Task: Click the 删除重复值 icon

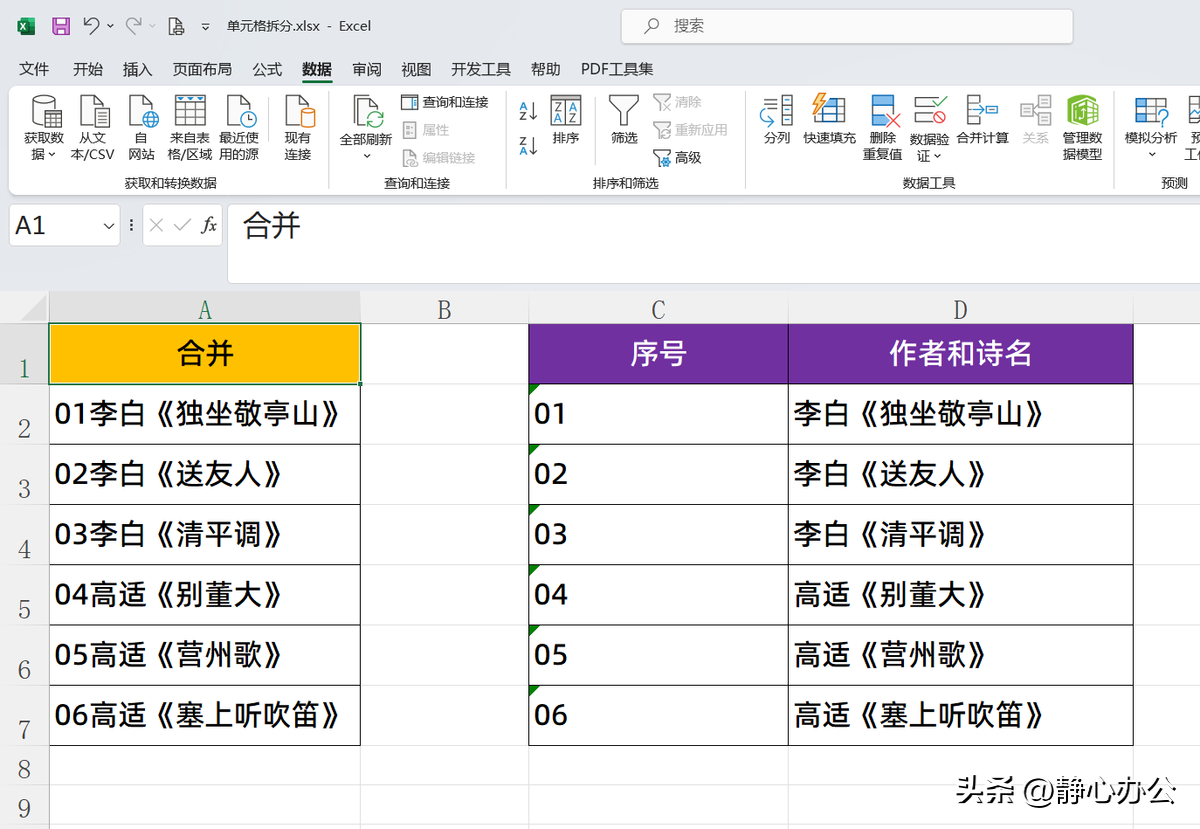Action: coord(883,112)
